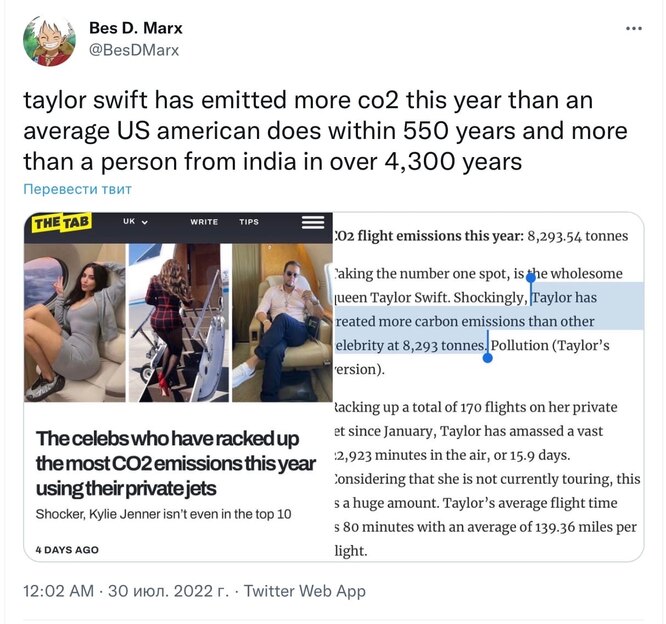This screenshot has height=624, width=666.
Task: Open the TIPS menu item
Action: 249,222
